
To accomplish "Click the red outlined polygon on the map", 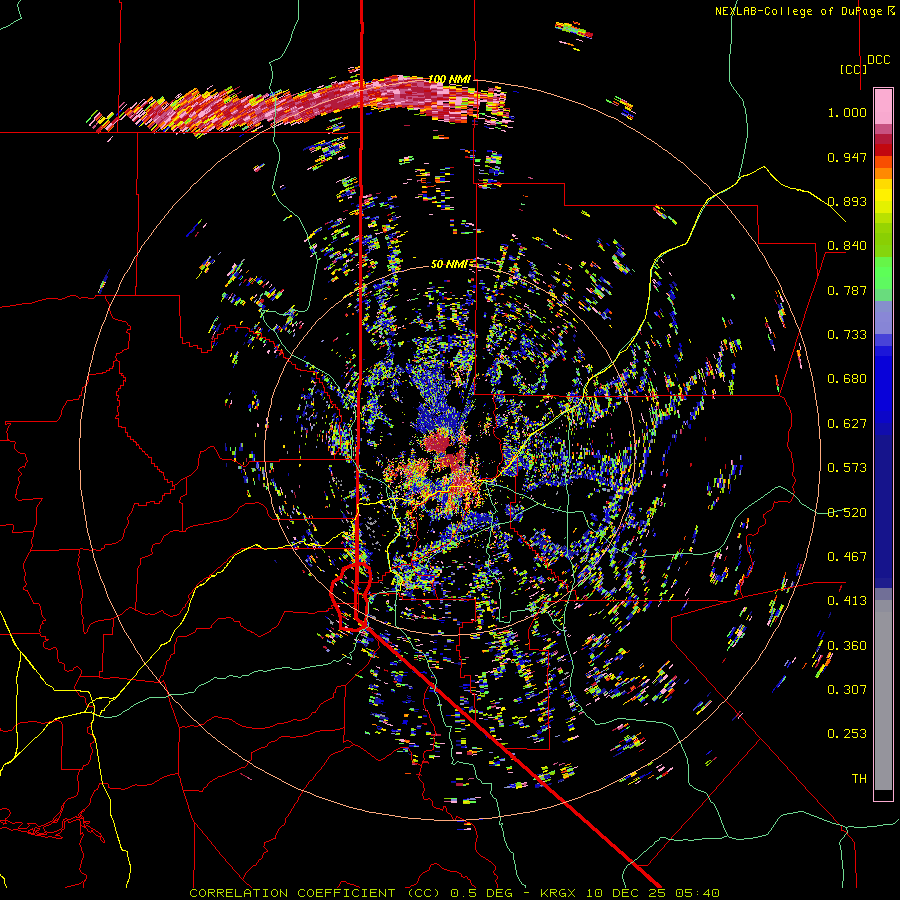I will click(351, 597).
